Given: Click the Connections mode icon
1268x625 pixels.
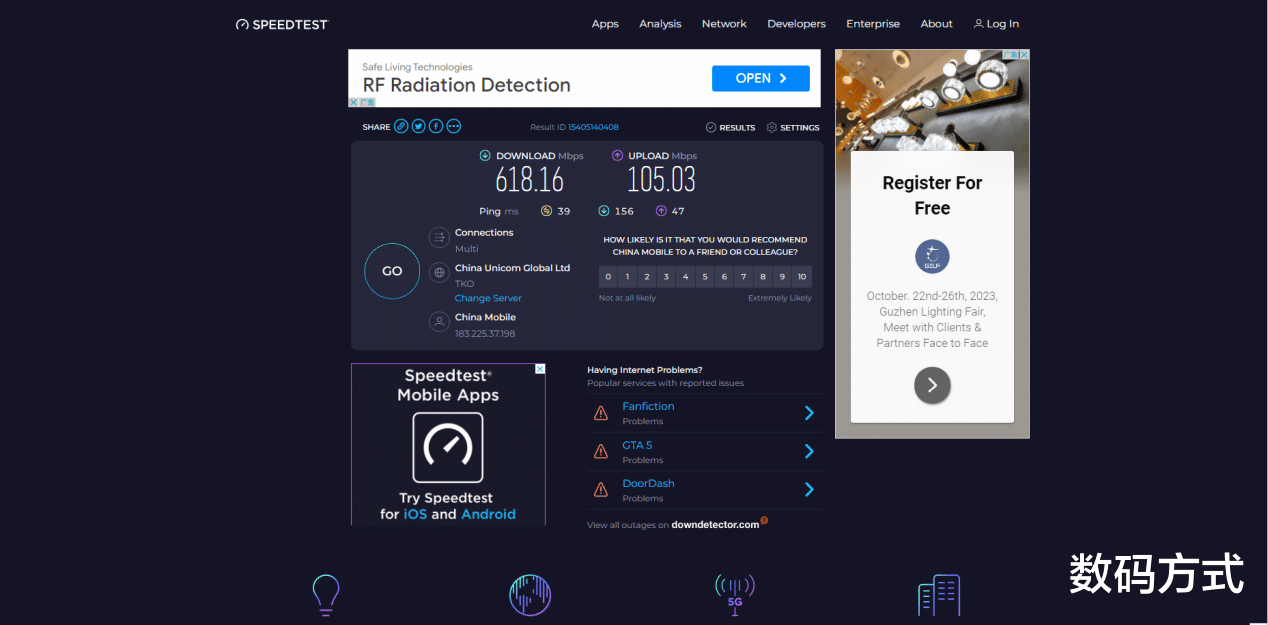Looking at the screenshot, I should pos(438,237).
